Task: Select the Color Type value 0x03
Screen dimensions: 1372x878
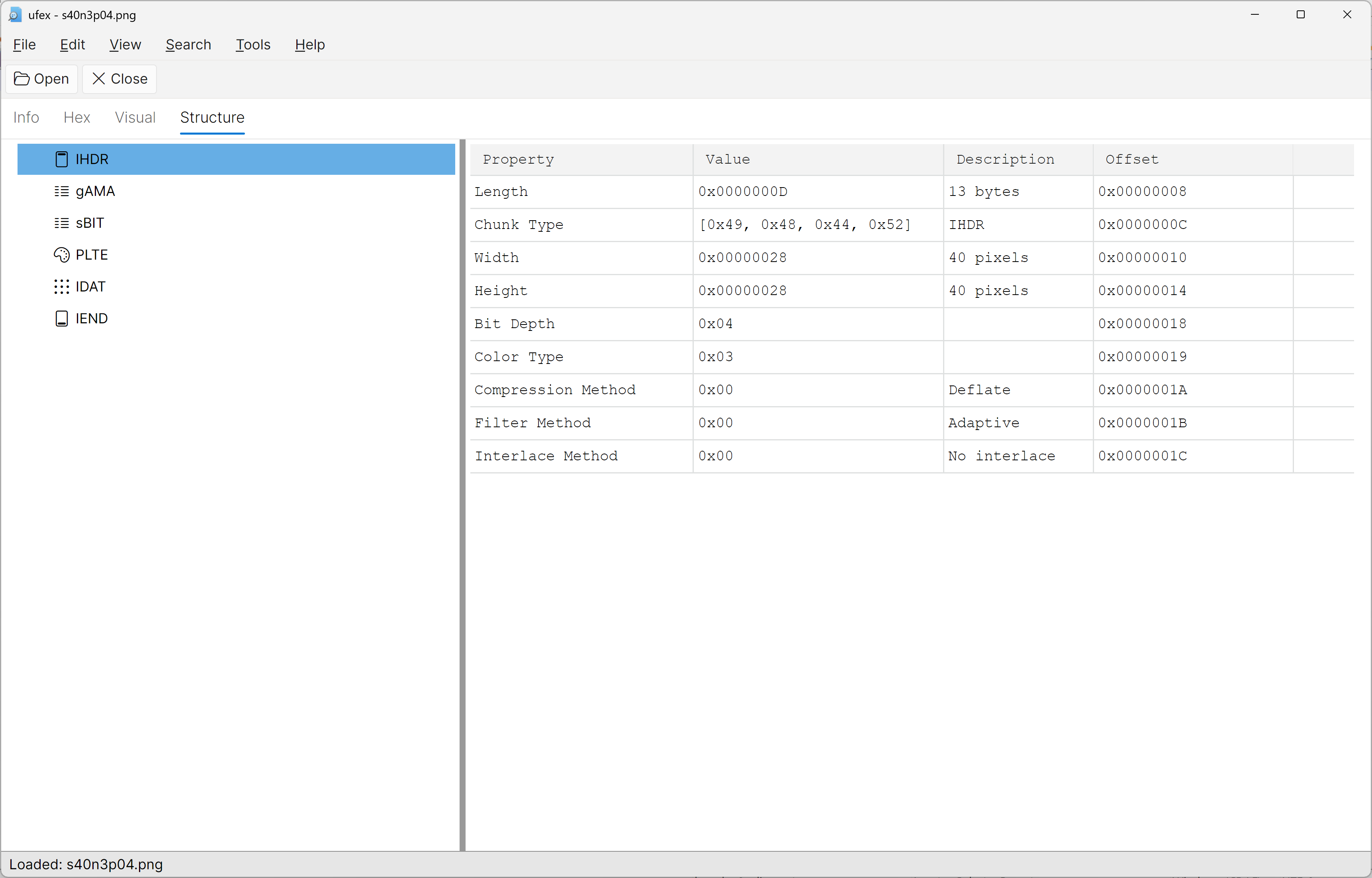Action: click(716, 357)
